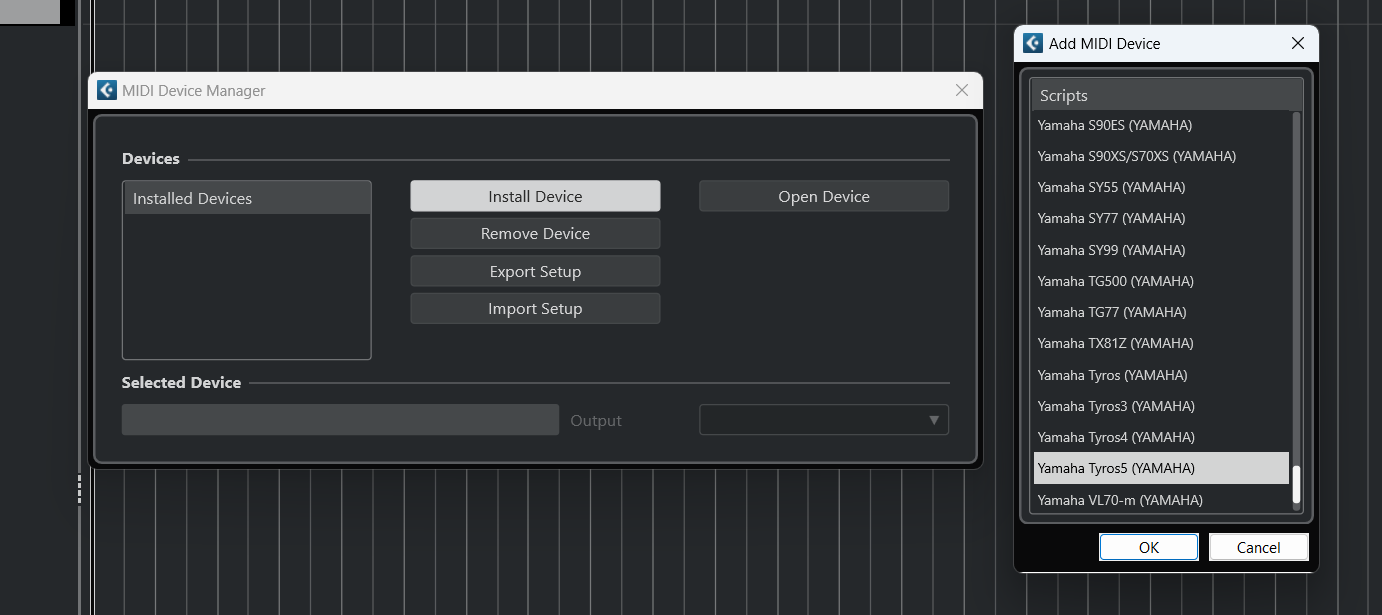Confirm with OK in Add MIDI Device

coord(1149,547)
